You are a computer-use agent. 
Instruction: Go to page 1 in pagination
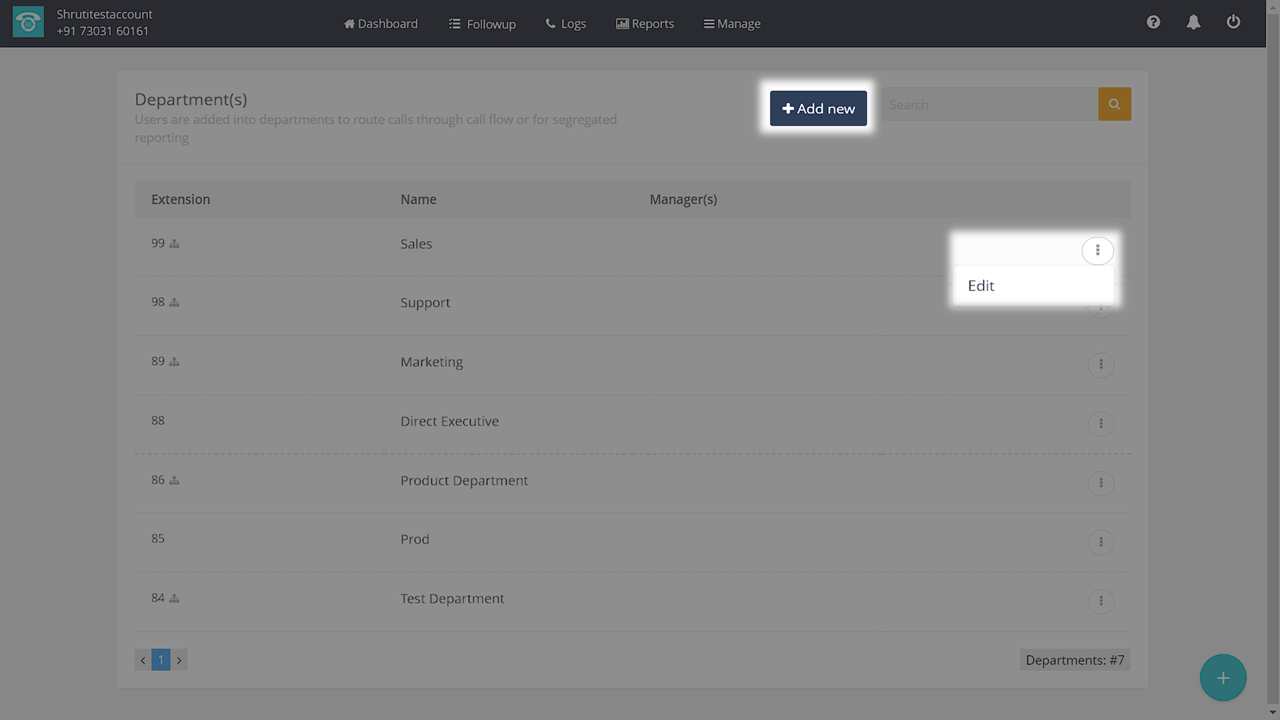point(161,660)
